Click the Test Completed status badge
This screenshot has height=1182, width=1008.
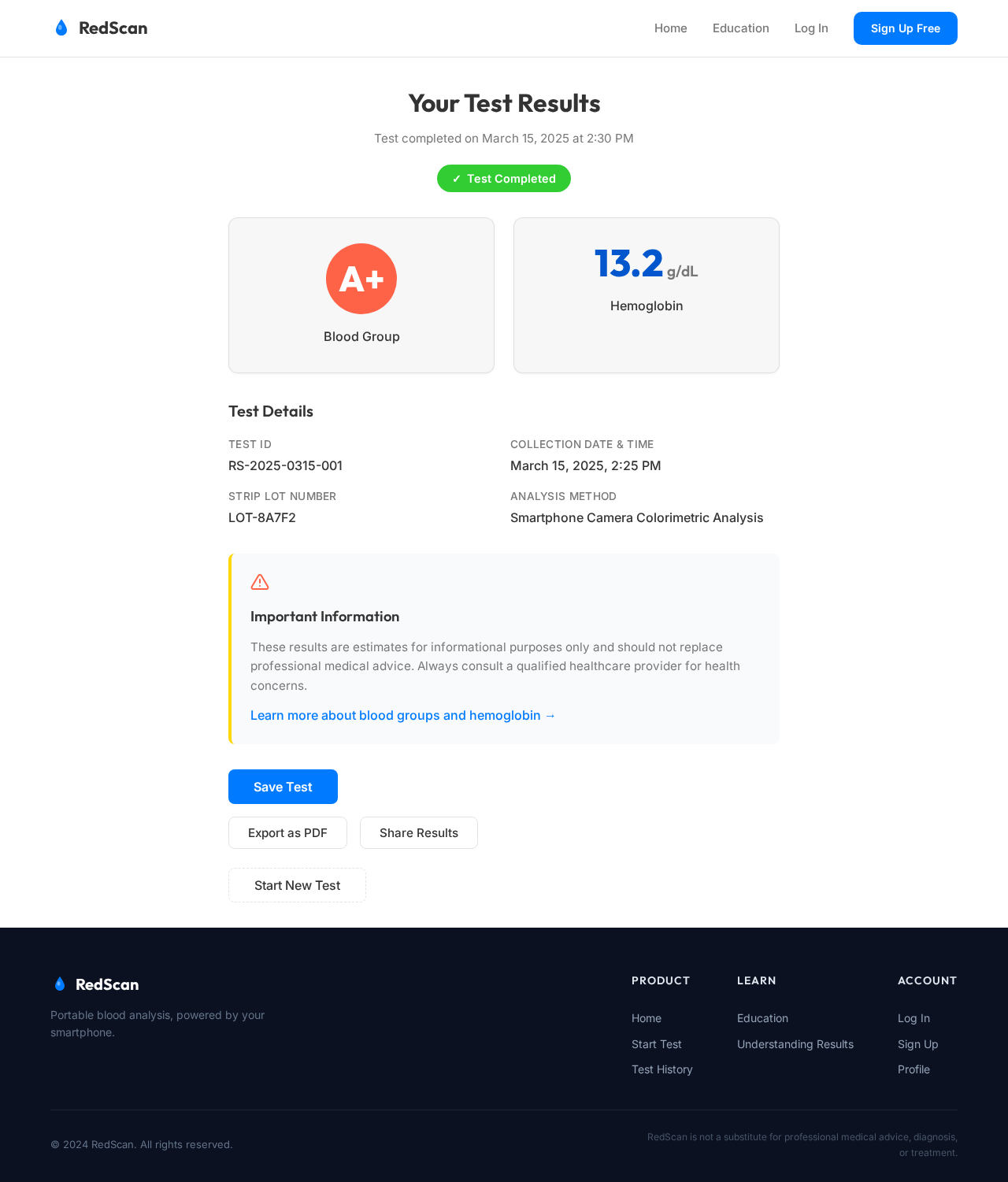click(504, 179)
